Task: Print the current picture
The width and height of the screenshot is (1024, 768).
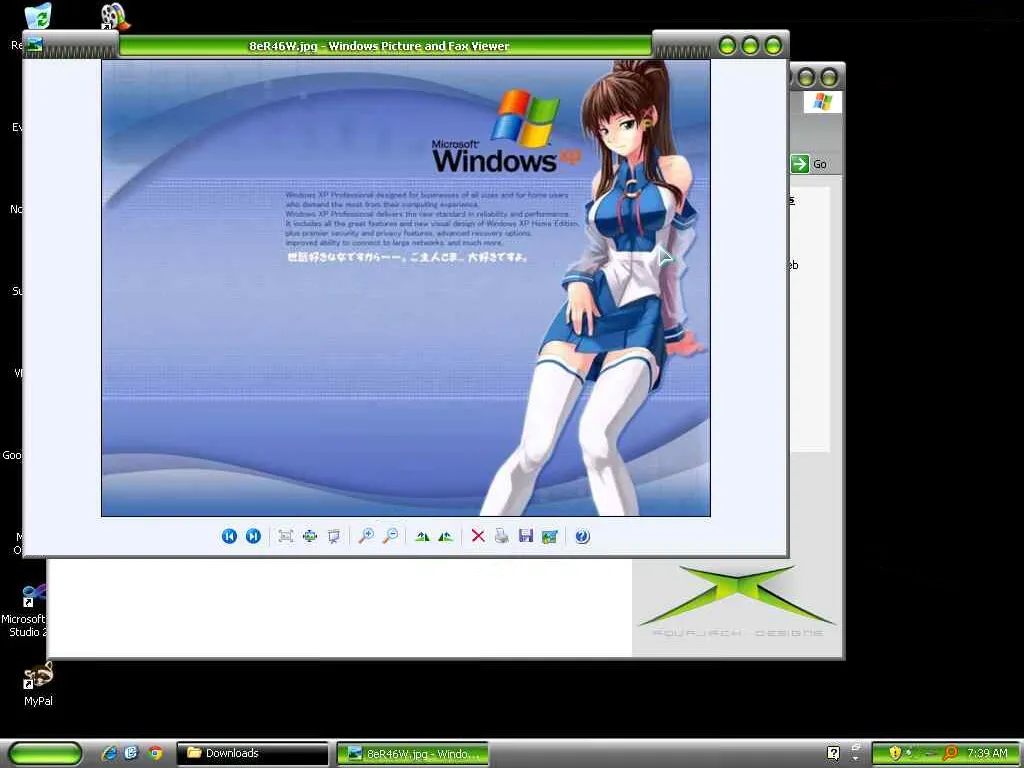Action: tap(502, 536)
